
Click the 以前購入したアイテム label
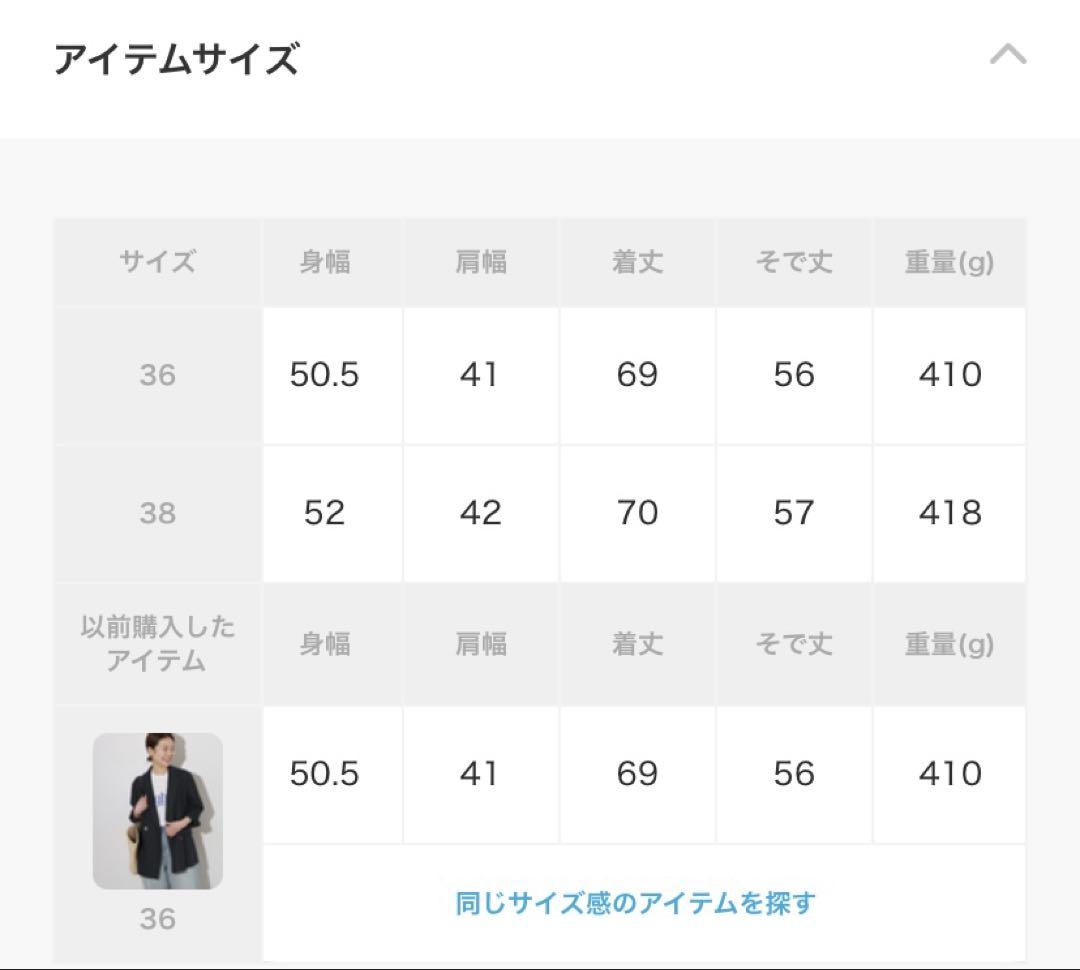coord(158,643)
